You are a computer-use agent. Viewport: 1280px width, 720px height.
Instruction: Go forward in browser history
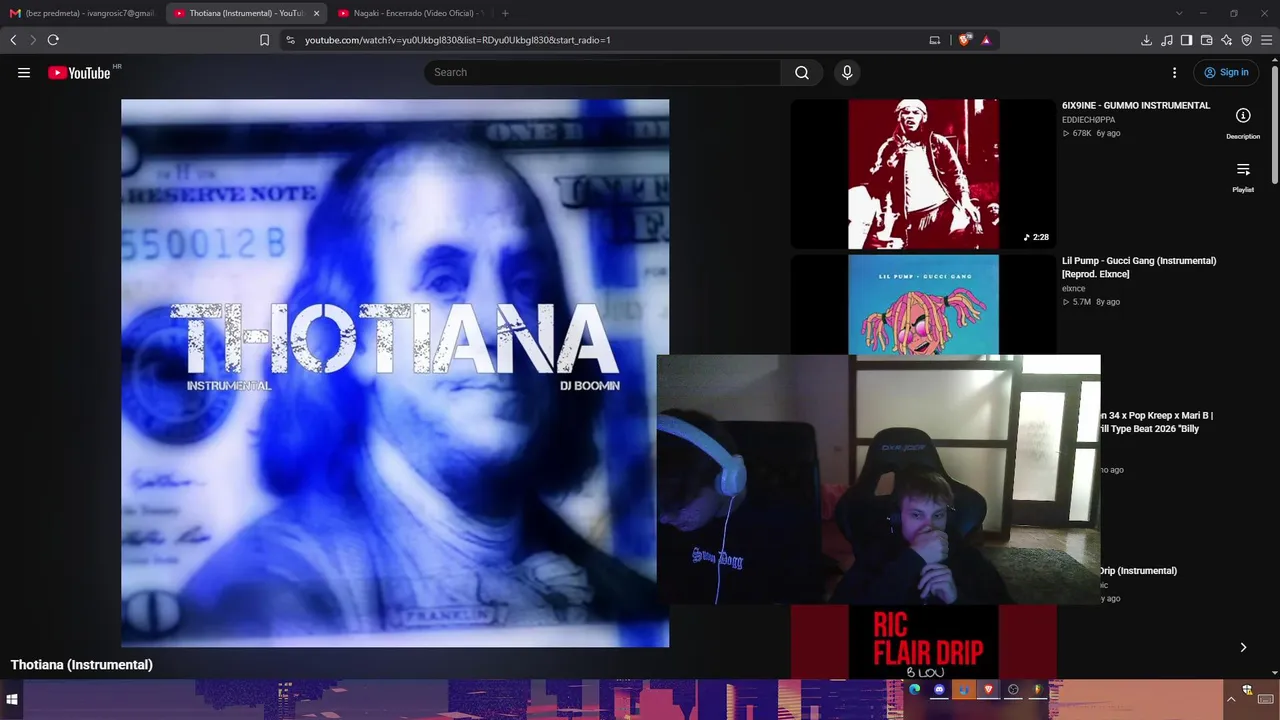tap(32, 40)
